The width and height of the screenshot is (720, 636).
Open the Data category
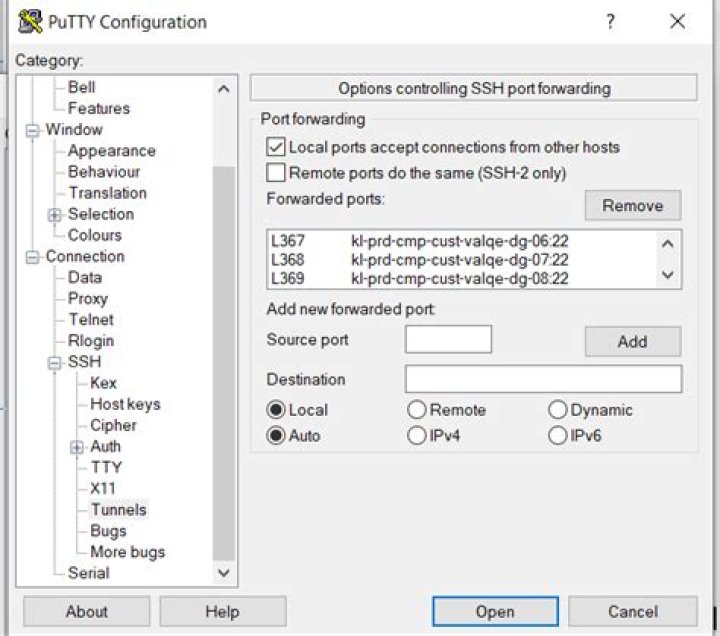[85, 277]
